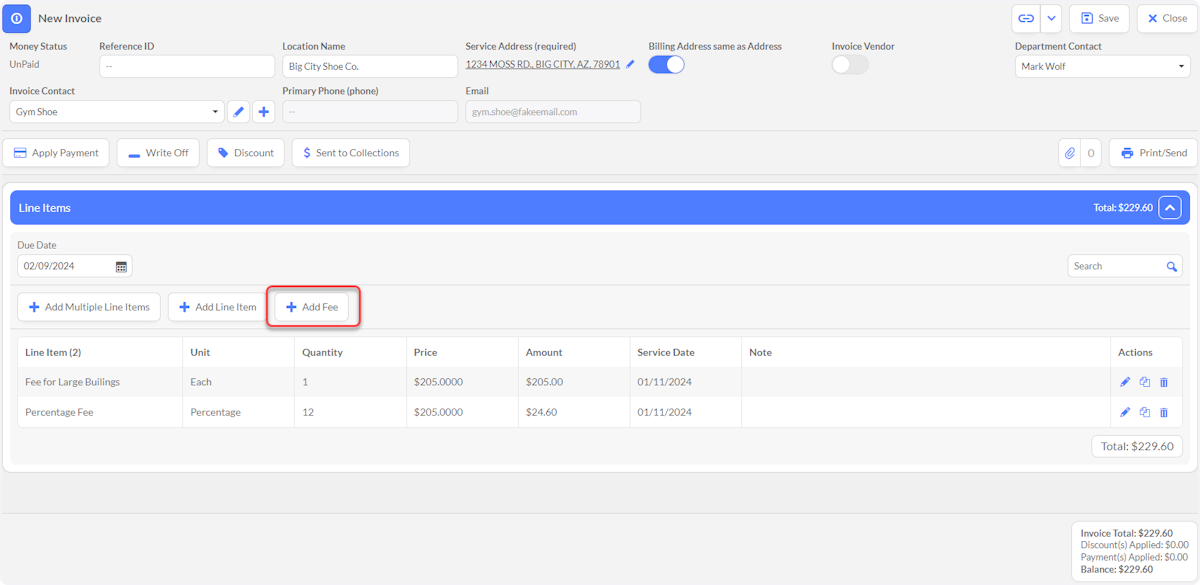Click the Balance: $229.60 summary text

(1117, 569)
